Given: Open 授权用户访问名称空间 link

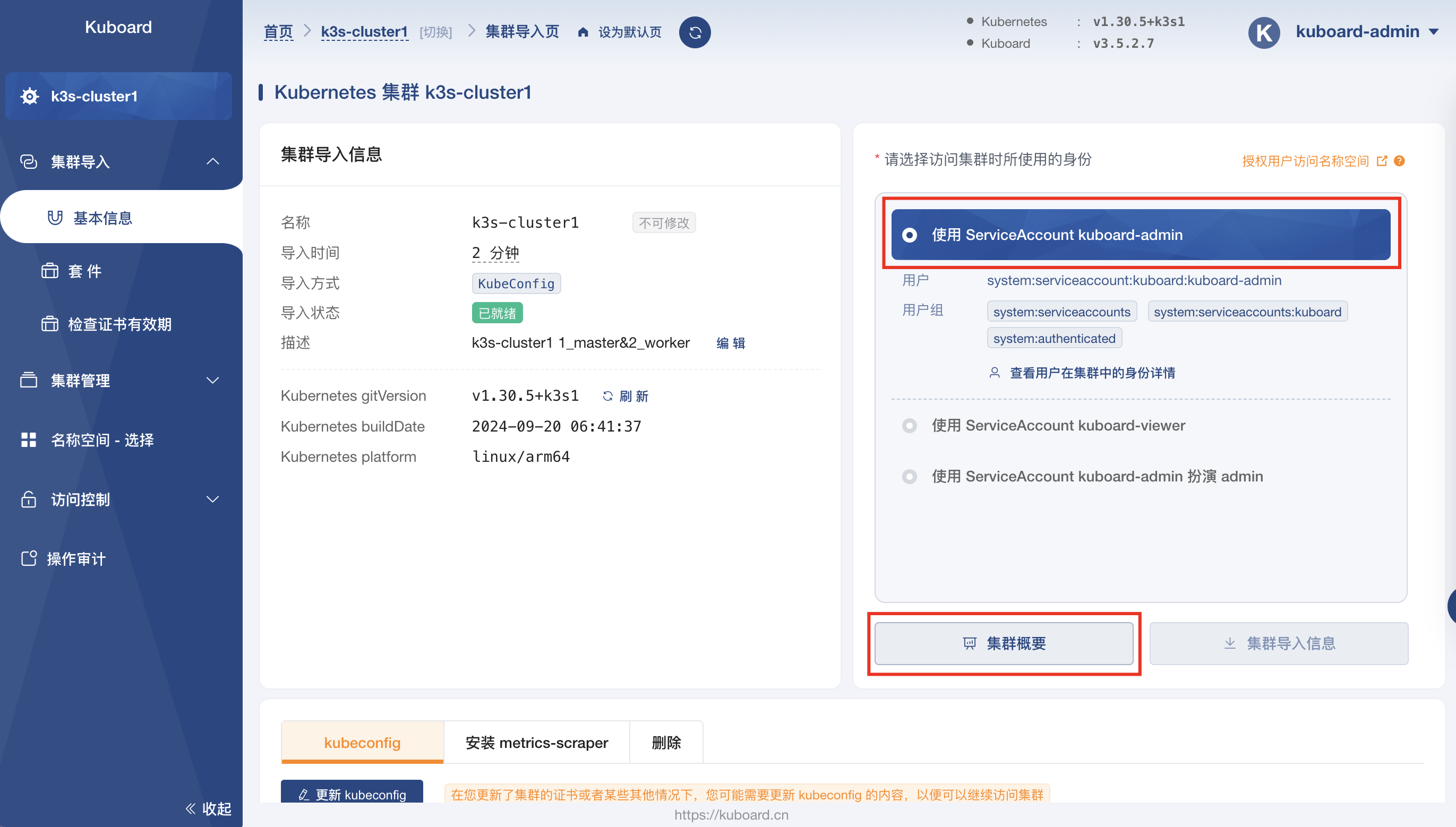Looking at the screenshot, I should 1305,161.
